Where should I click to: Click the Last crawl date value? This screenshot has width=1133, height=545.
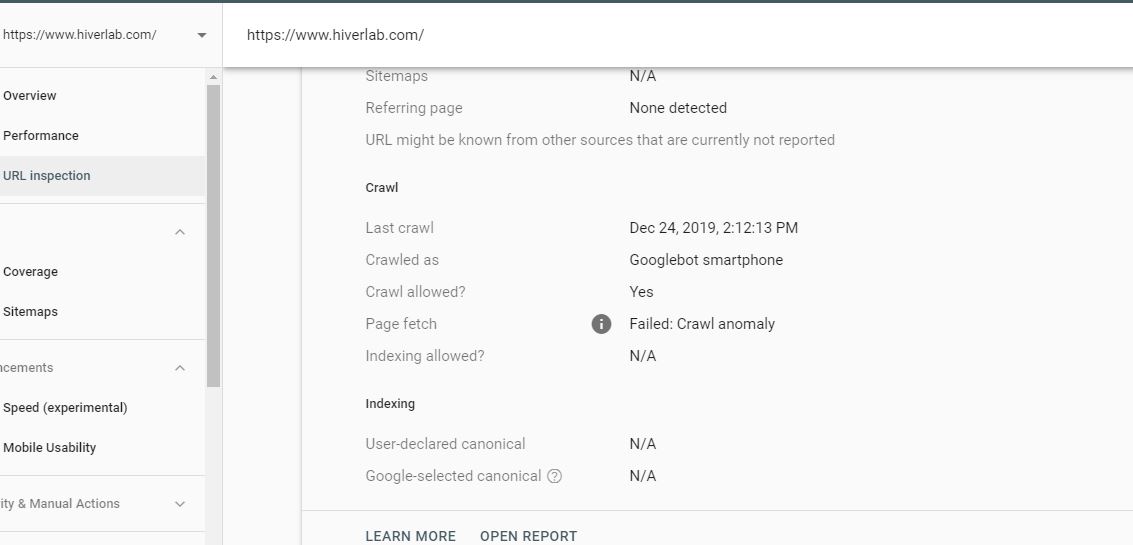pos(713,228)
